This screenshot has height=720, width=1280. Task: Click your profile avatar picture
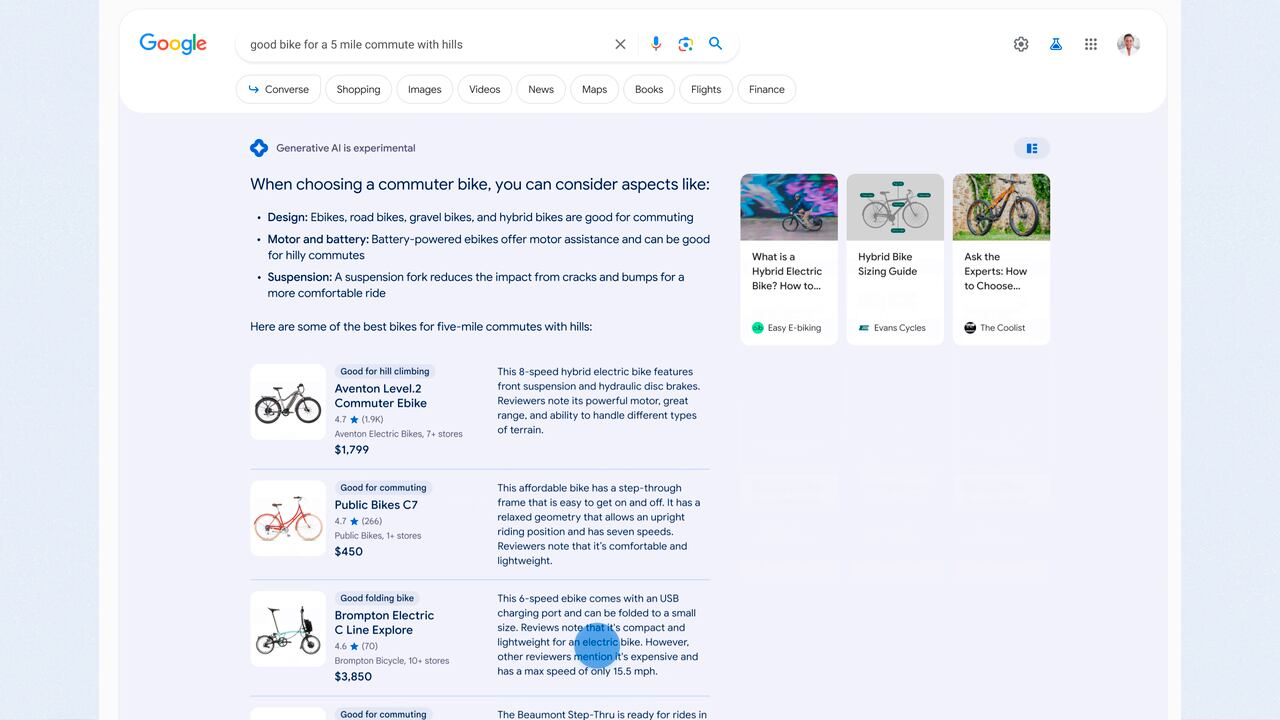coord(1128,44)
